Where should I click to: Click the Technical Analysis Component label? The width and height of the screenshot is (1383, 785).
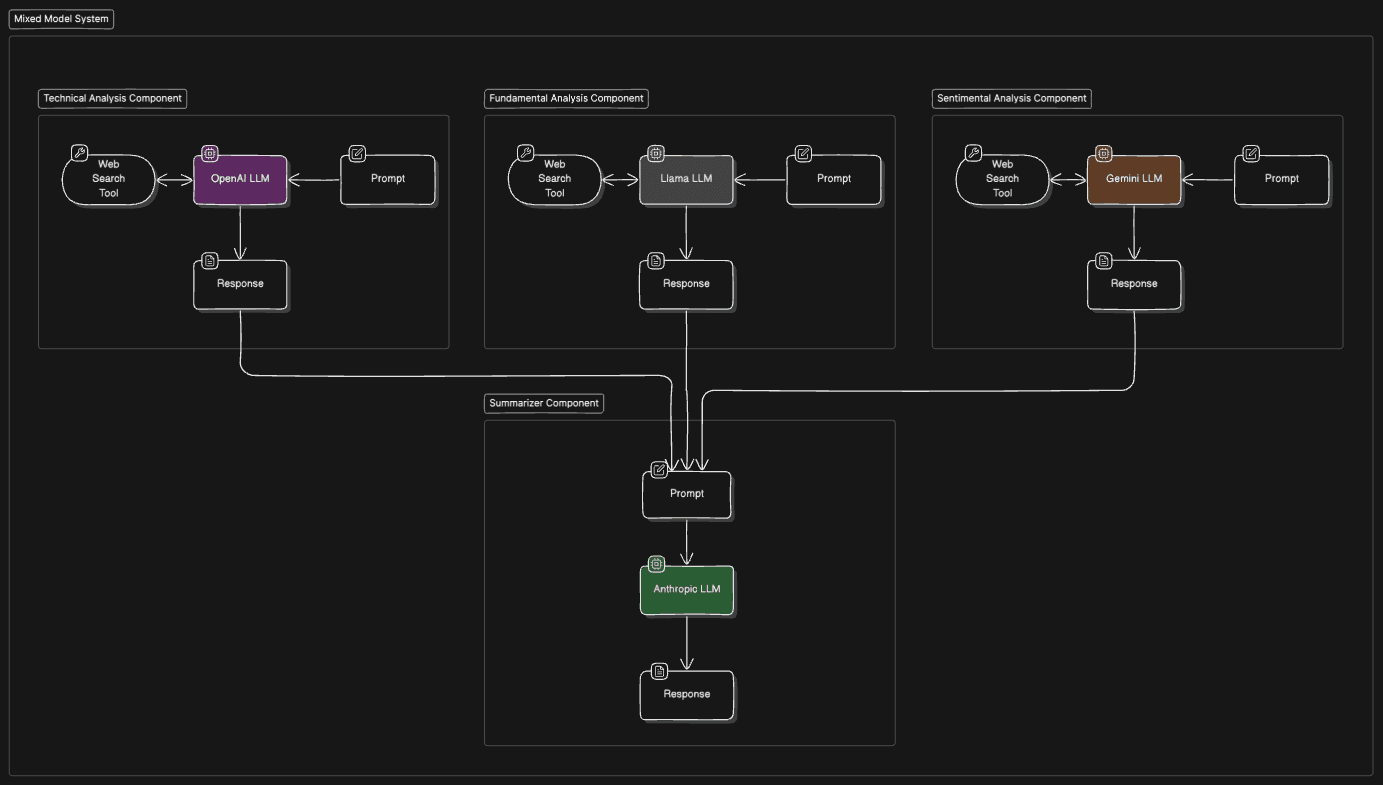pyautogui.click(x=113, y=98)
